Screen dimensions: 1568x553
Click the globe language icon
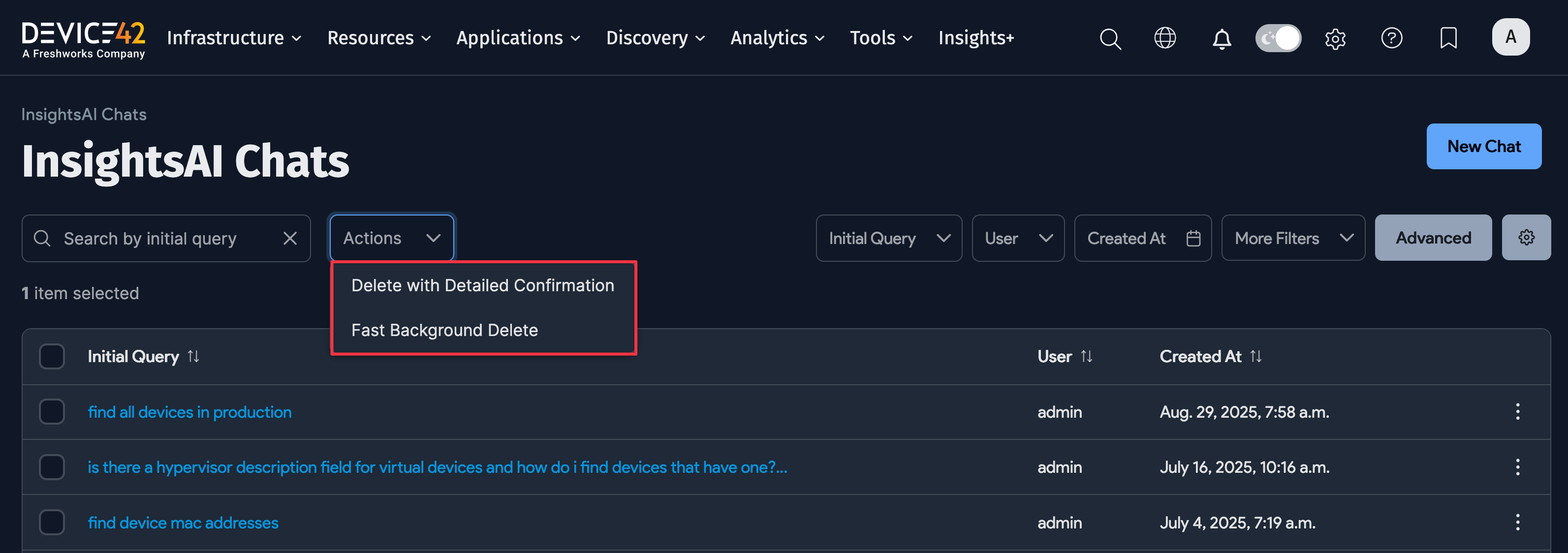click(1164, 38)
